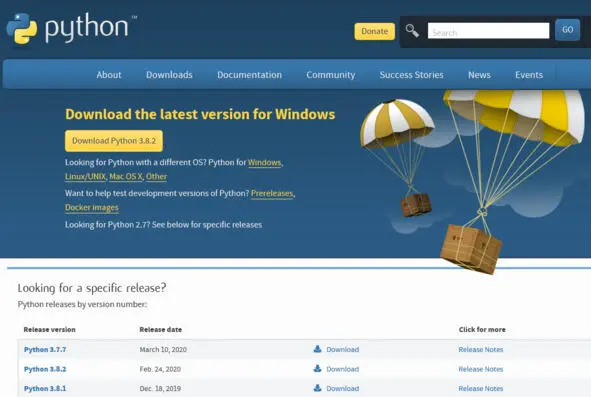The width and height of the screenshot is (591, 397).
Task: Click download icon for Python 3.8.1
Action: click(x=317, y=388)
